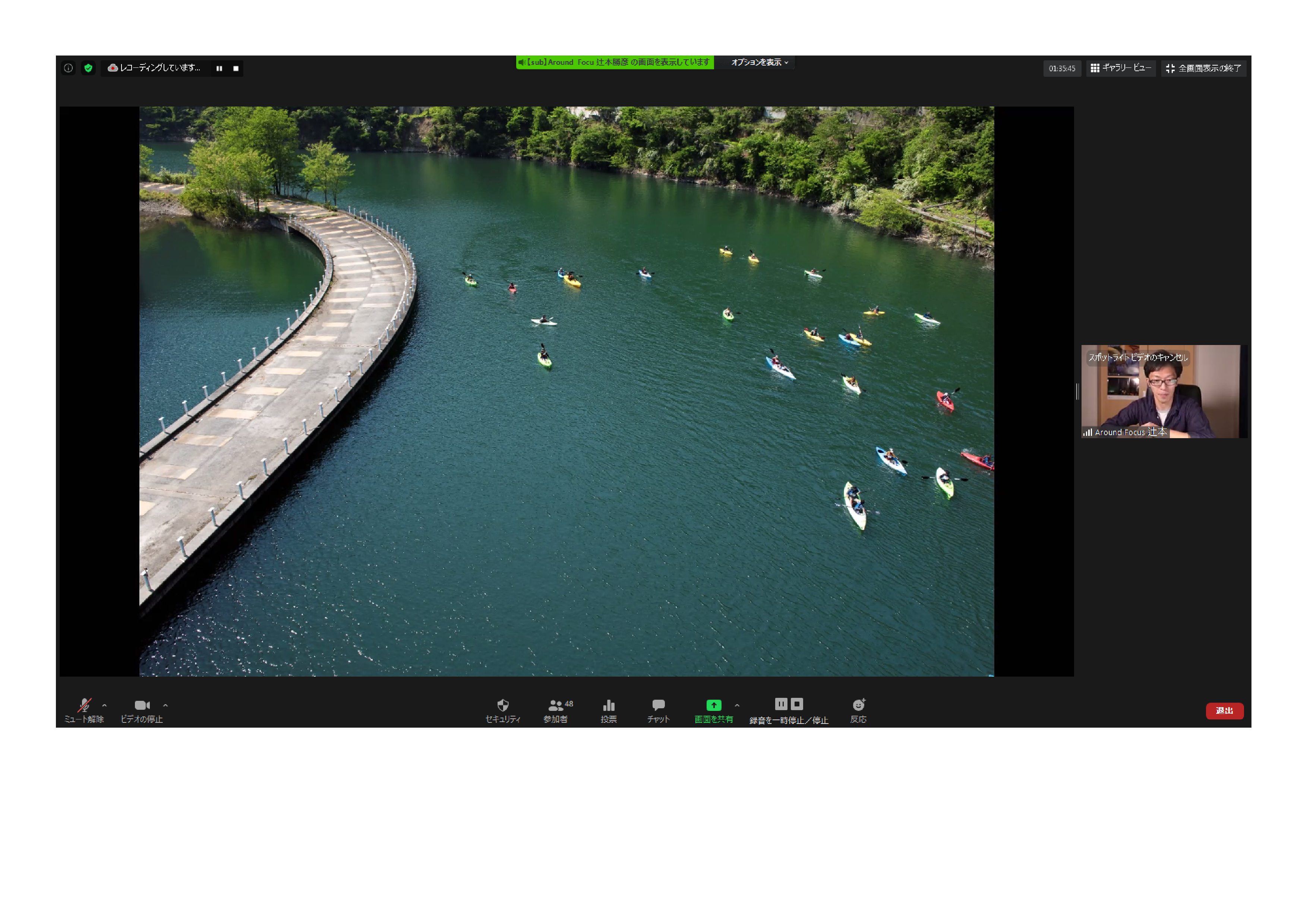1307x924 pixels.
Task: Open the meeting info icon
Action: [x=68, y=68]
